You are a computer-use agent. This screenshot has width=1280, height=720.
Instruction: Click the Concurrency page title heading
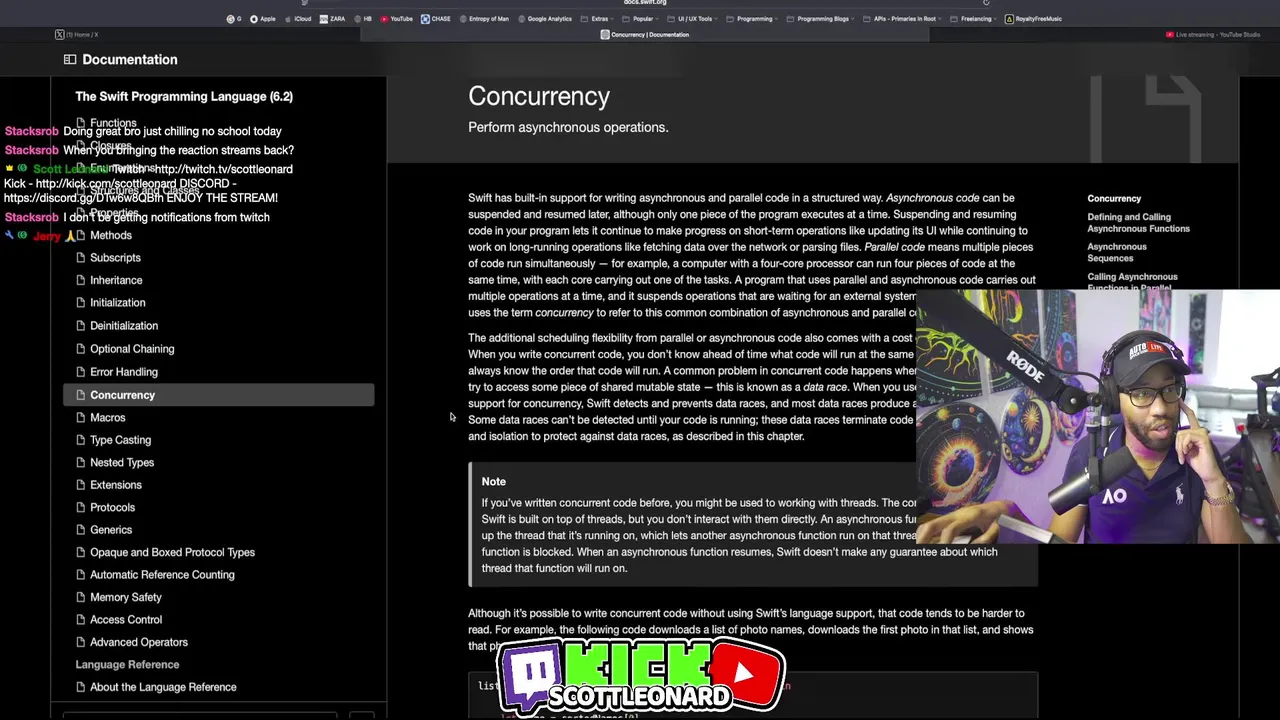[539, 97]
